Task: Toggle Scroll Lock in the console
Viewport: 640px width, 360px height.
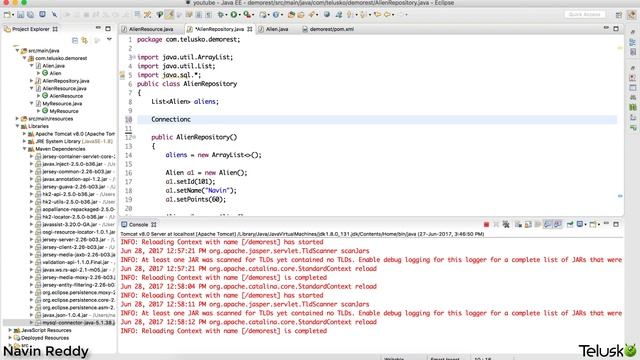Action: click(x=528, y=224)
